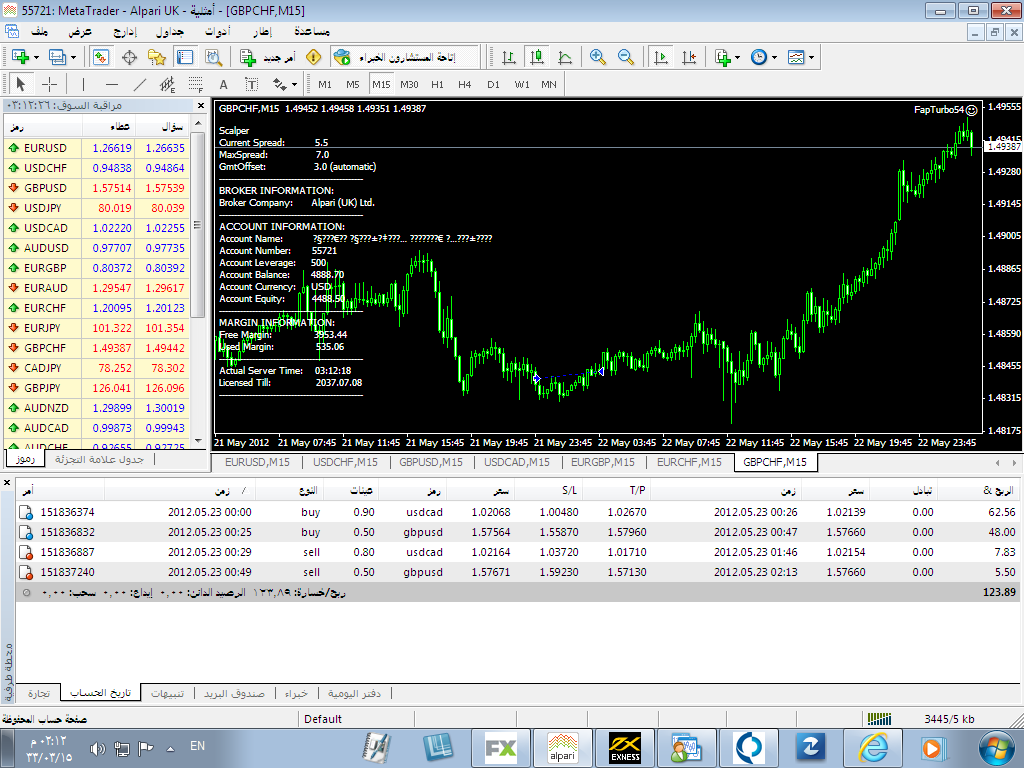The height and width of the screenshot is (768, 1024).
Task: Open the تجارة terminal tab
Action: pyautogui.click(x=39, y=693)
